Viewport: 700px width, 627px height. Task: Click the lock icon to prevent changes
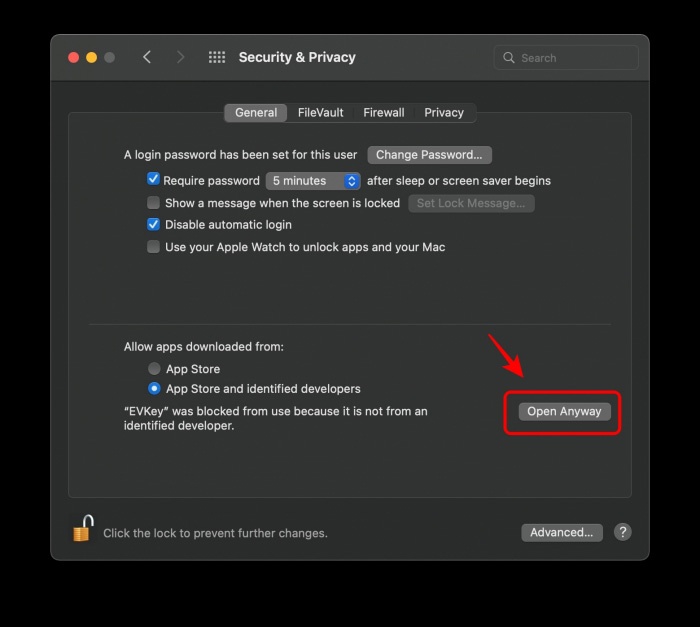82,528
